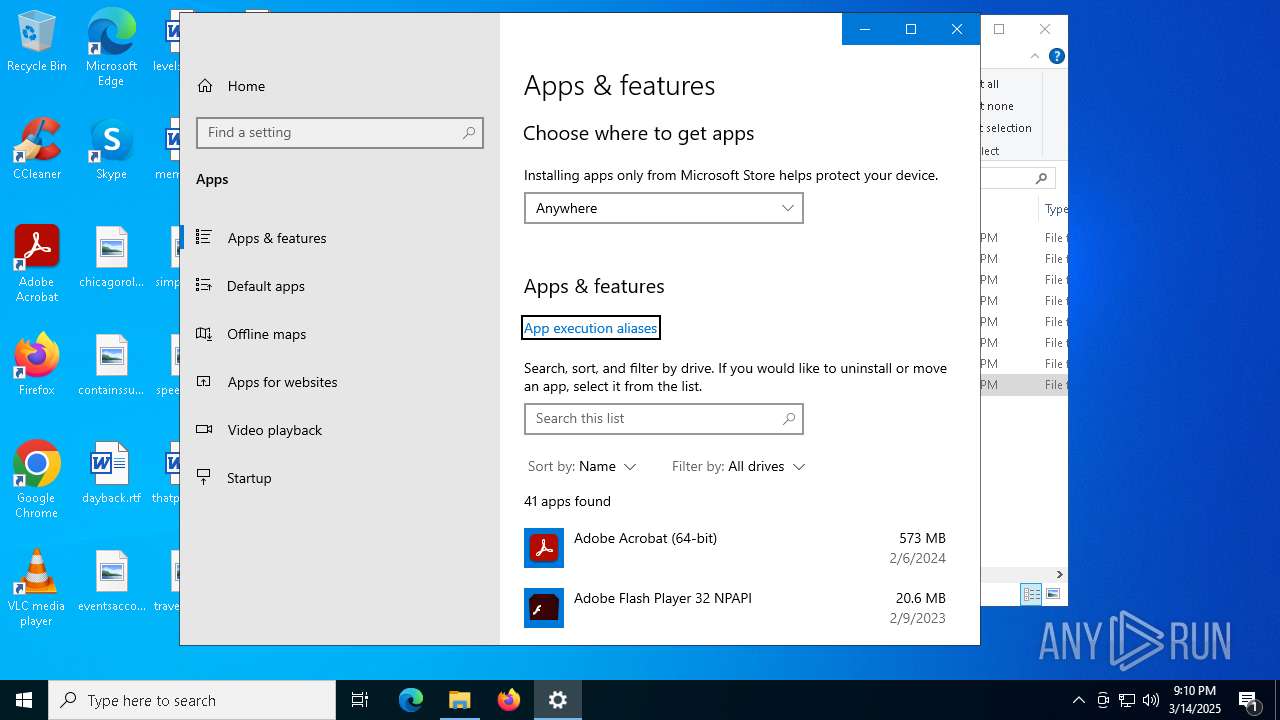1280x720 pixels.
Task: Expand the Anywhere app source dropdown
Action: 664,208
